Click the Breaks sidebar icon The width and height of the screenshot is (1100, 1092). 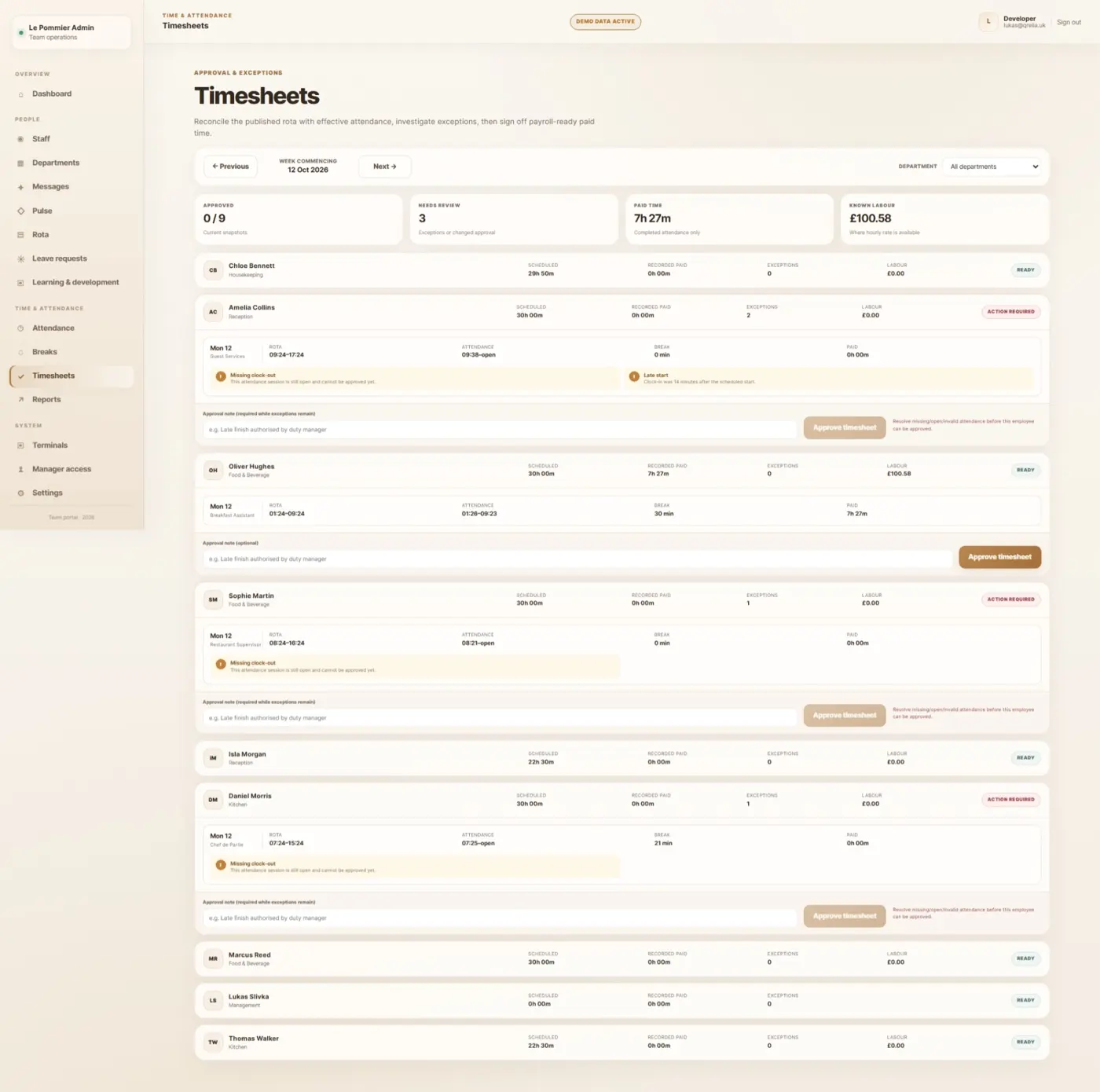coord(20,352)
